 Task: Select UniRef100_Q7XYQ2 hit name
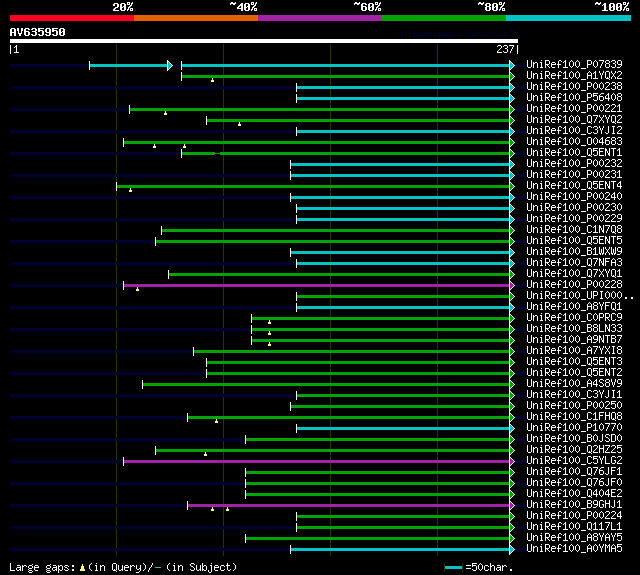[574, 120]
